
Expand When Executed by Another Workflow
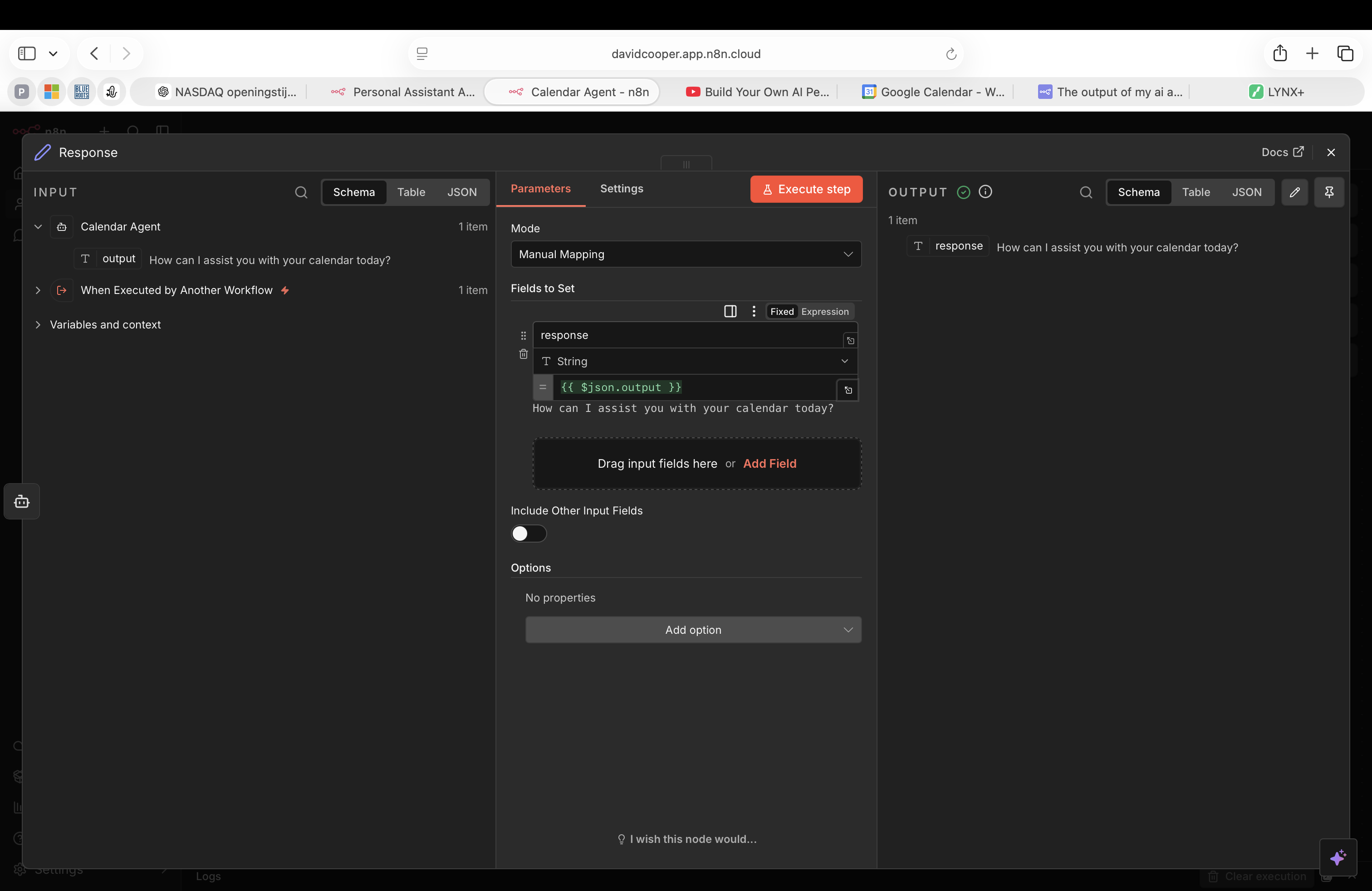tap(38, 290)
